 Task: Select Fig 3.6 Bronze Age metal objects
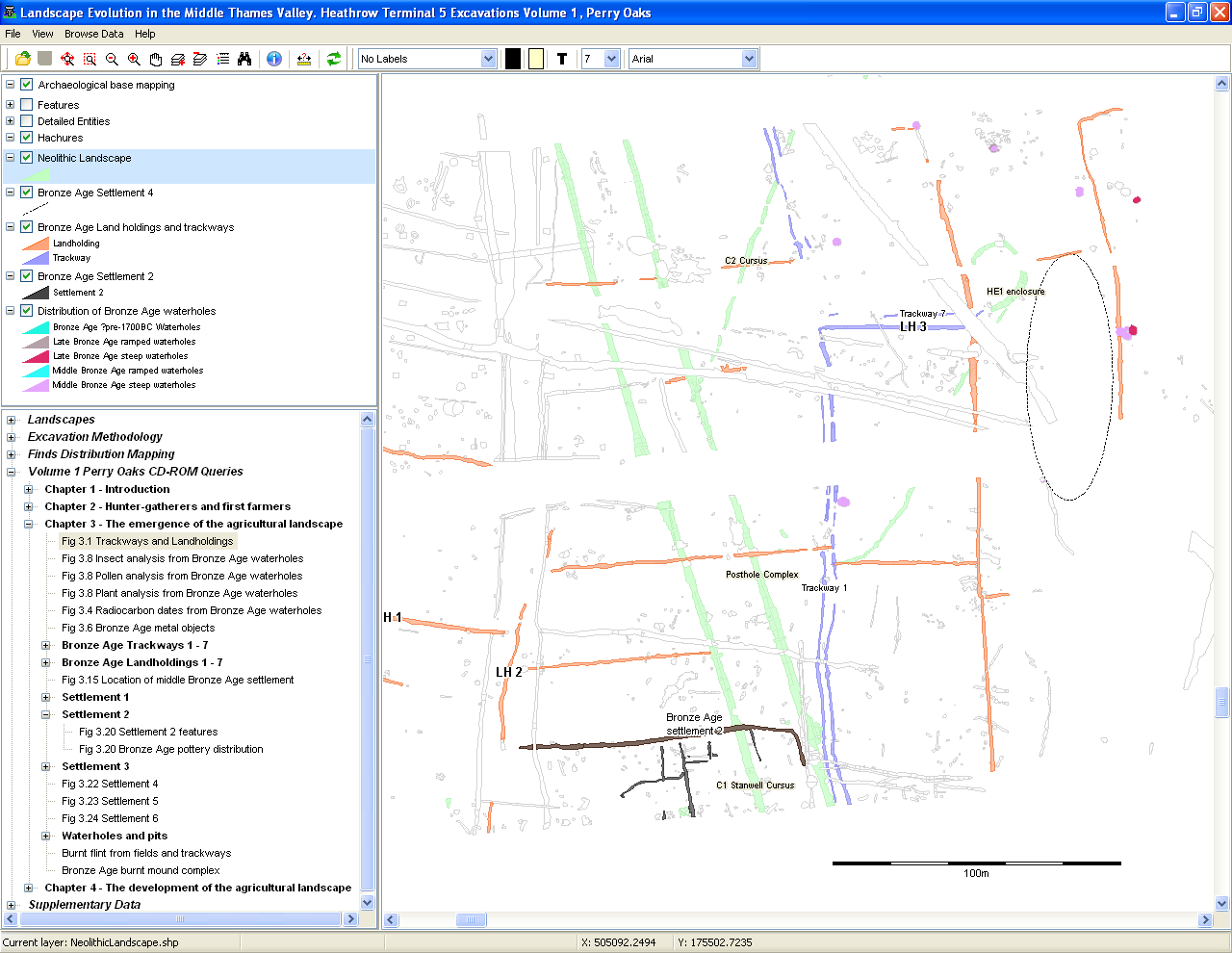pos(138,628)
